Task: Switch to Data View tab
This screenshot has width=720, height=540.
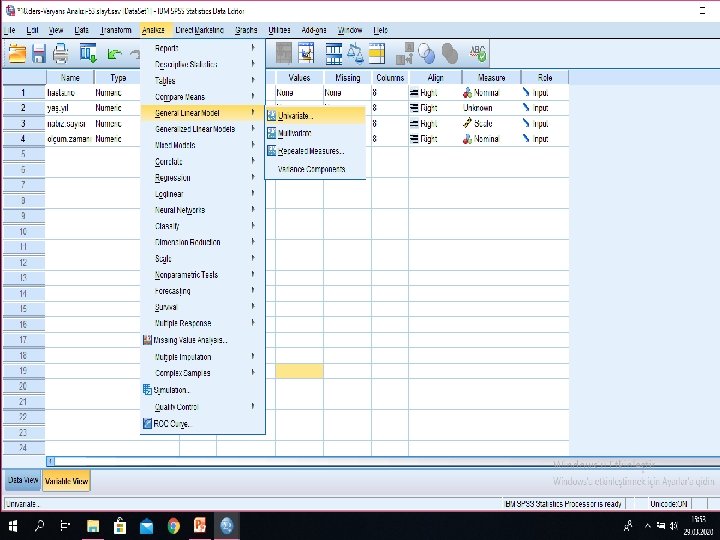Action: coord(23,480)
